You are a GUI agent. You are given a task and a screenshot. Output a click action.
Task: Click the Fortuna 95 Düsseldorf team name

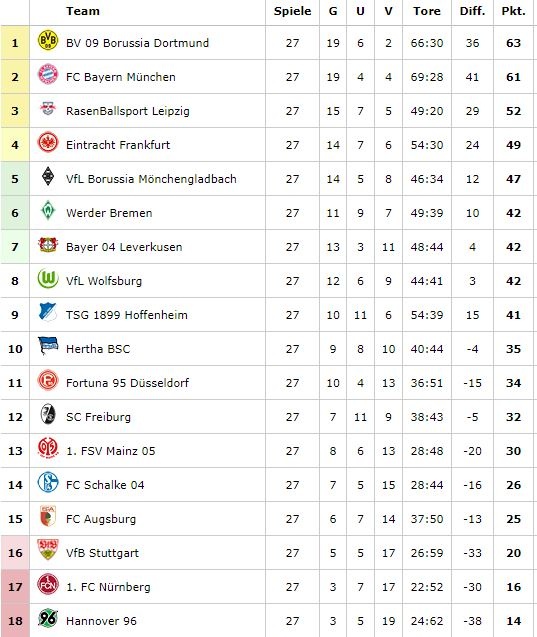pyautogui.click(x=128, y=383)
